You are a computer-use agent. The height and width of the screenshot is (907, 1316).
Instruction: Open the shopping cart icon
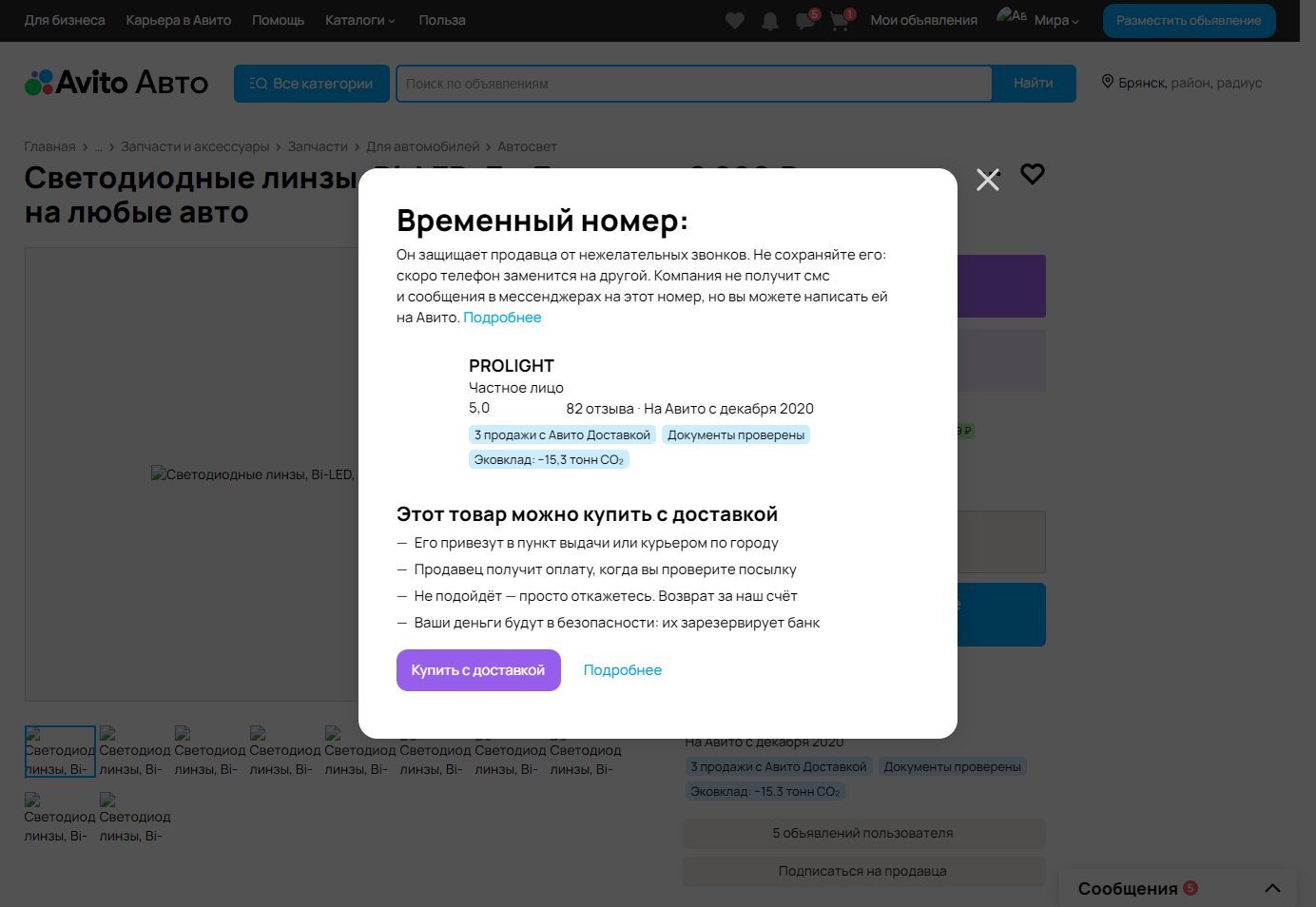pyautogui.click(x=841, y=20)
